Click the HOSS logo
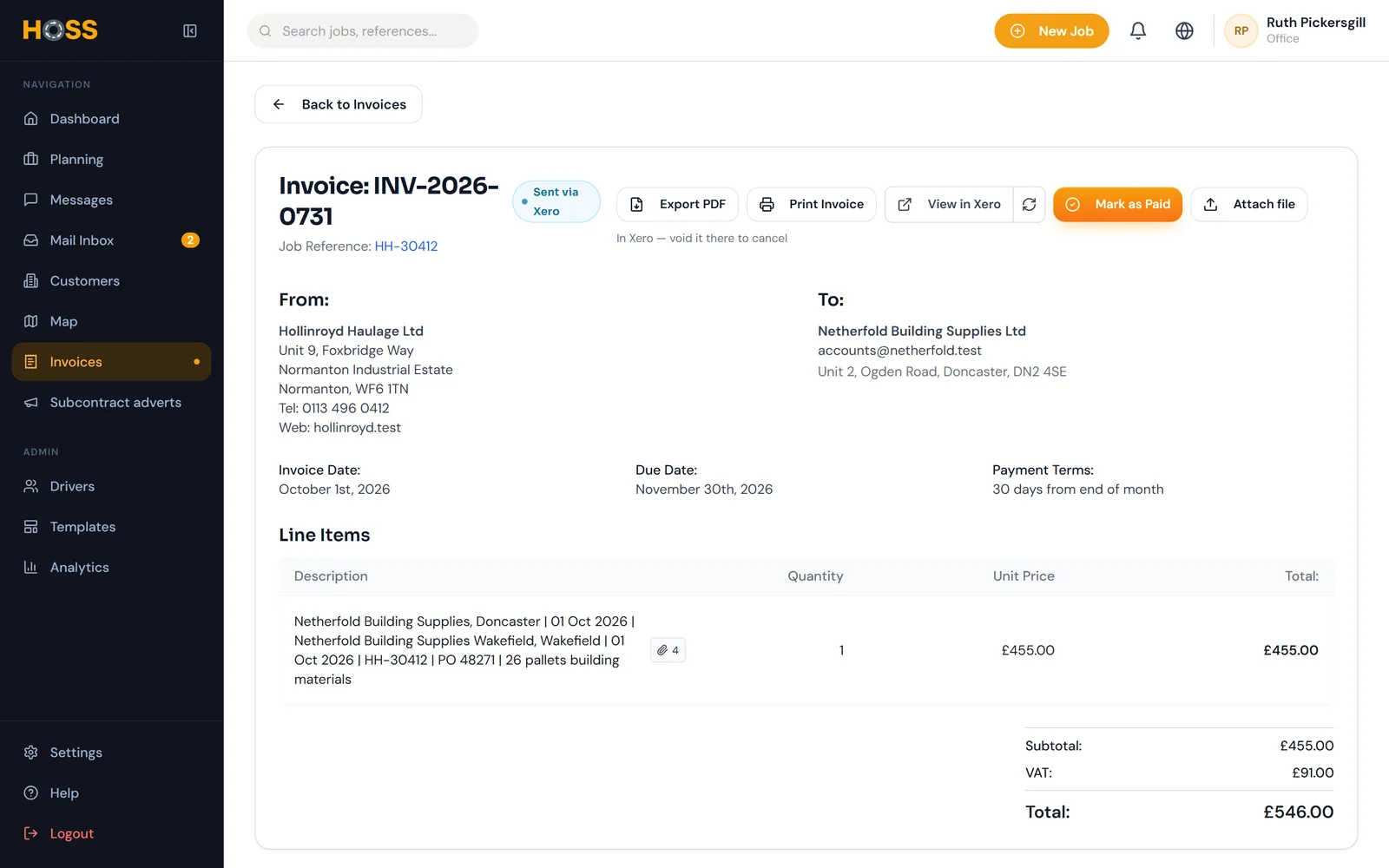This screenshot has width=1389, height=868. (x=60, y=30)
